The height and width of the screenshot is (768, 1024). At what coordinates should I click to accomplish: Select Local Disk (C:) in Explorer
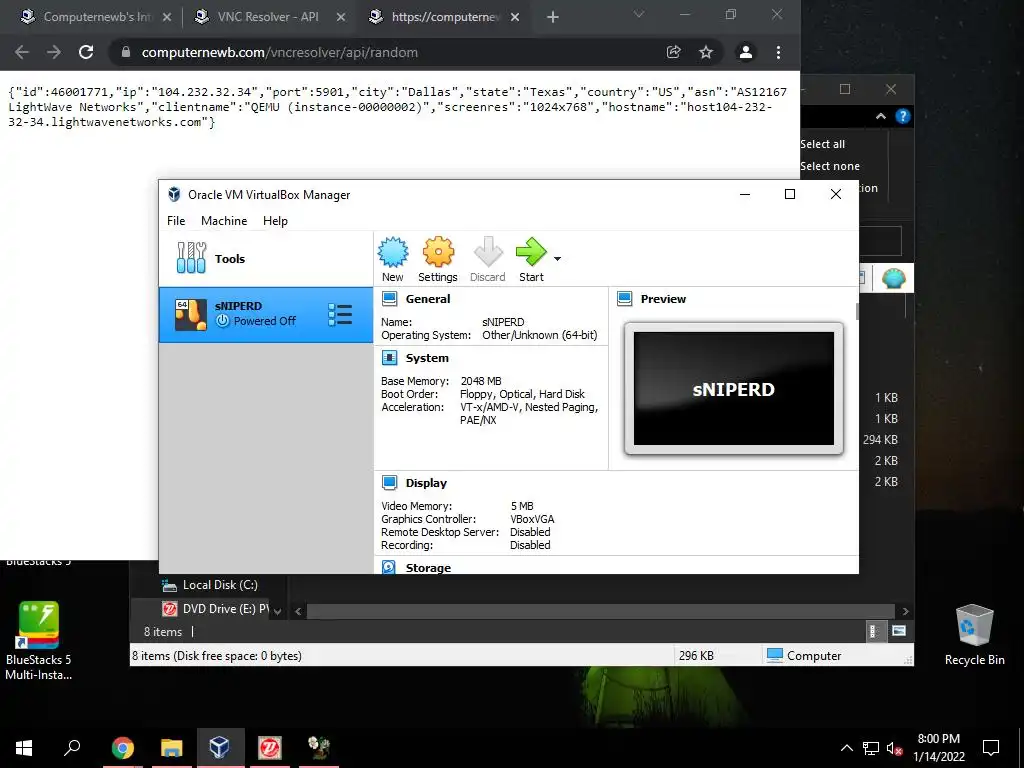coord(210,585)
